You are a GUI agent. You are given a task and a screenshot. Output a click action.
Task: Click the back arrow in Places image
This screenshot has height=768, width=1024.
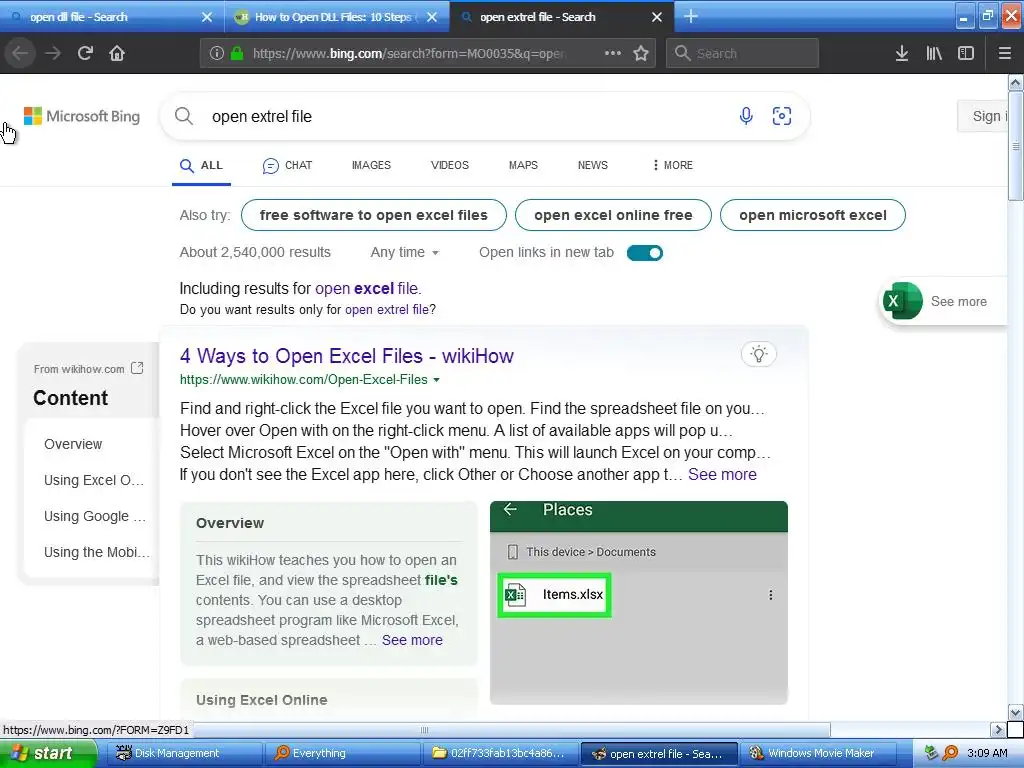pos(511,509)
